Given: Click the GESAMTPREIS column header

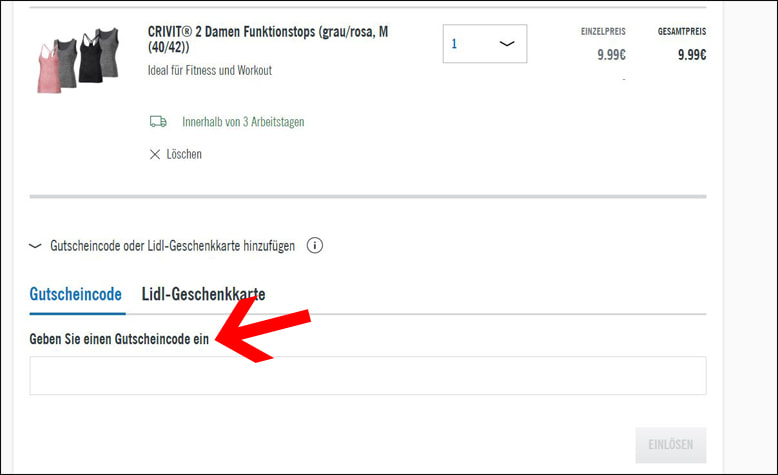Looking at the screenshot, I should click(x=682, y=31).
